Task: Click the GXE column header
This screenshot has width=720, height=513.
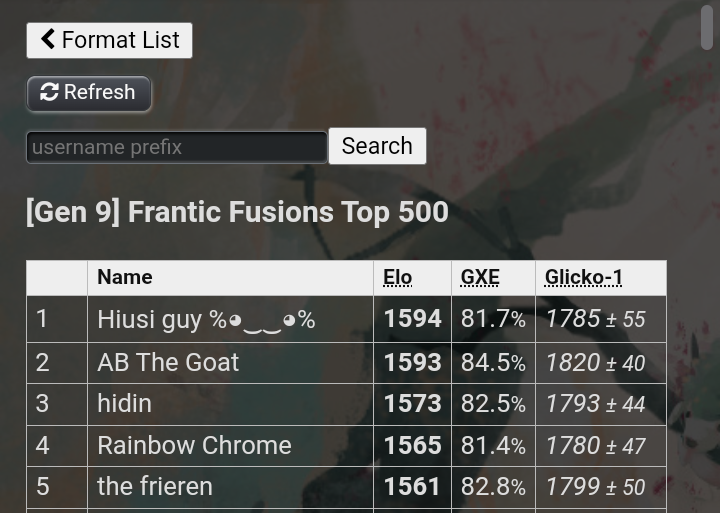Action: coord(480,277)
